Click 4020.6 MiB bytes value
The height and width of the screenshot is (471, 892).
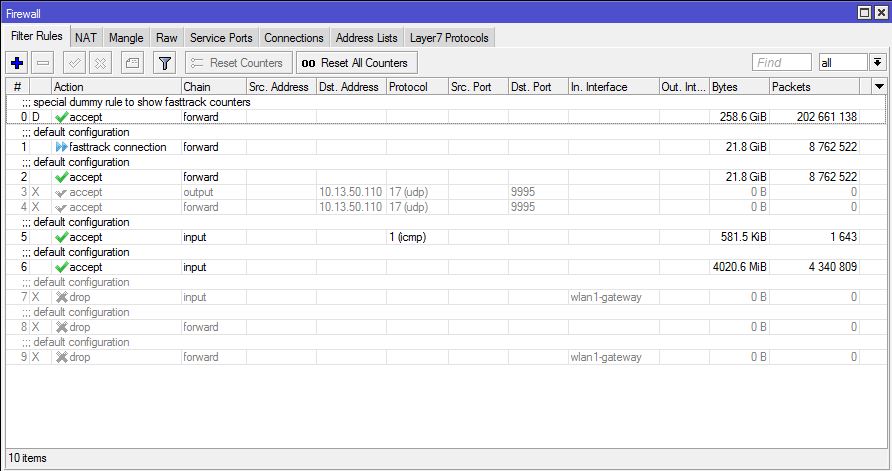tap(740, 267)
